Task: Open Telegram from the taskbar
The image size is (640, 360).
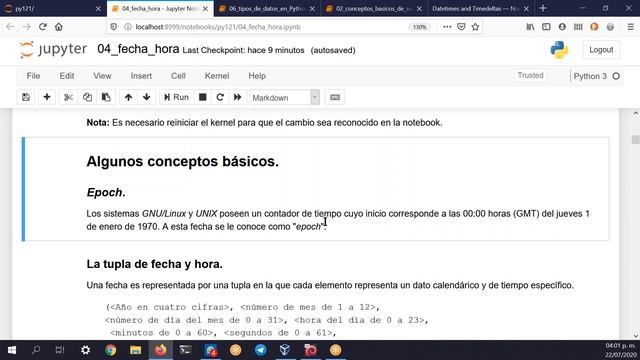Action: [x=260, y=350]
